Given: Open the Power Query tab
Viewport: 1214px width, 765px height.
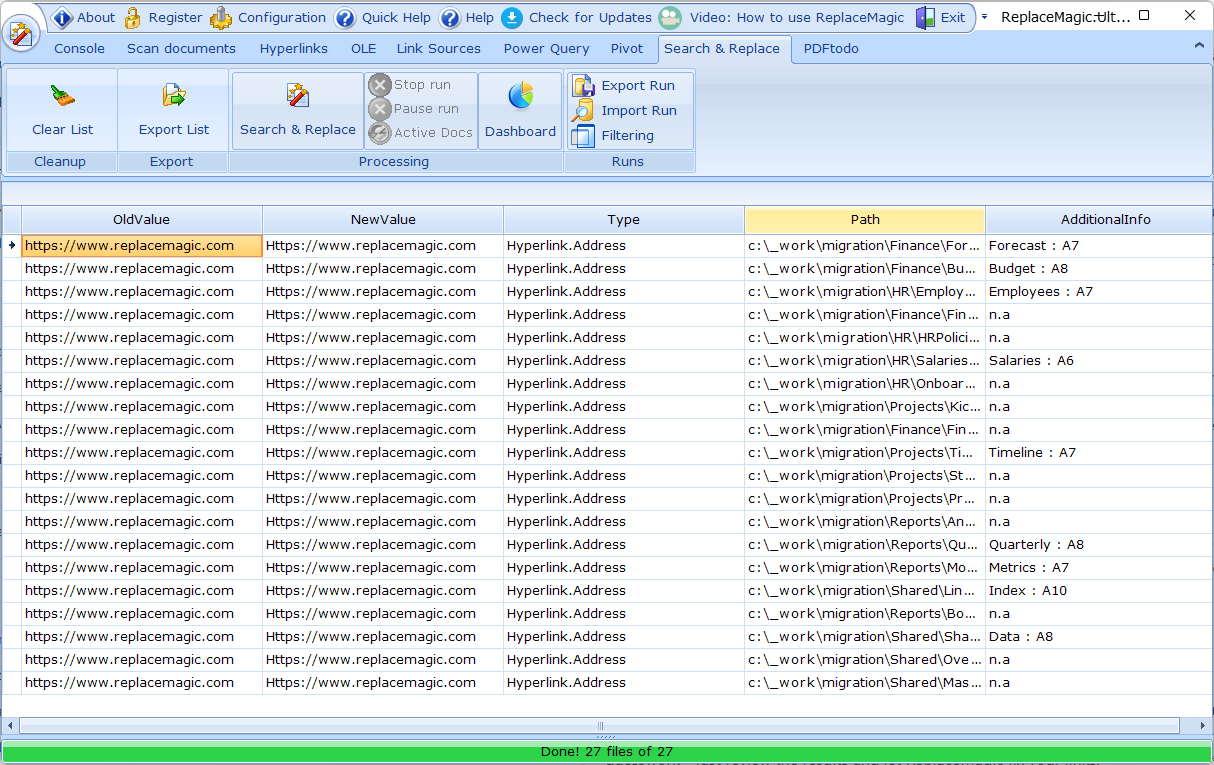Looking at the screenshot, I should (x=547, y=48).
